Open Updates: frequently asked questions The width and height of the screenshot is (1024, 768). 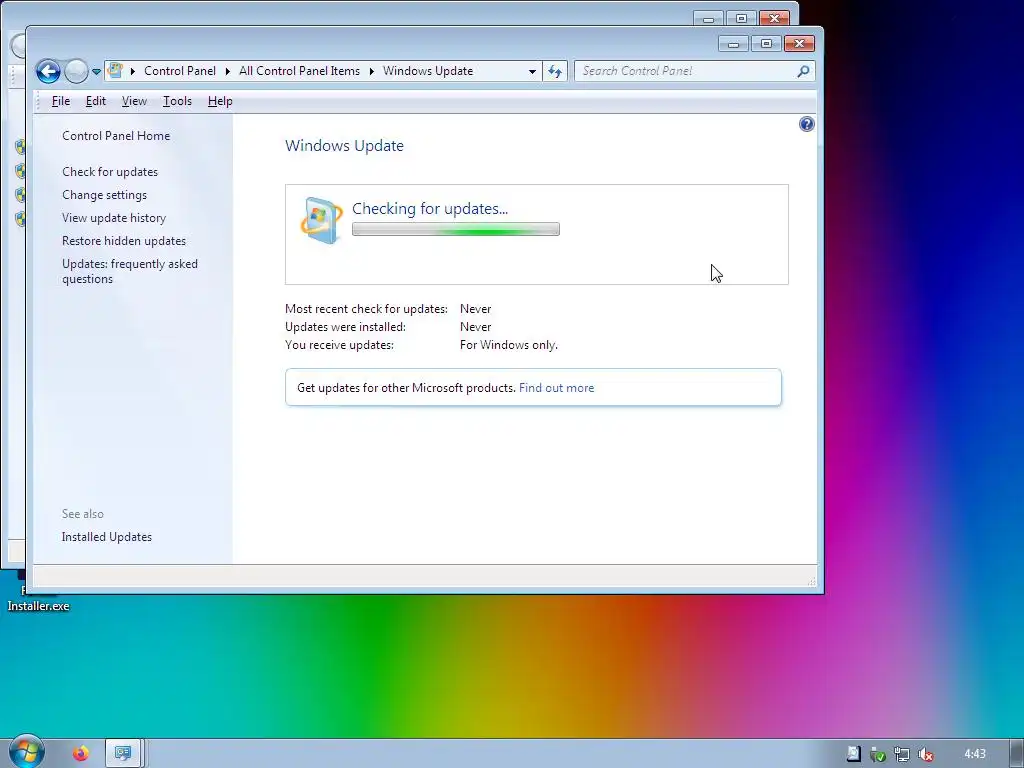pos(130,271)
